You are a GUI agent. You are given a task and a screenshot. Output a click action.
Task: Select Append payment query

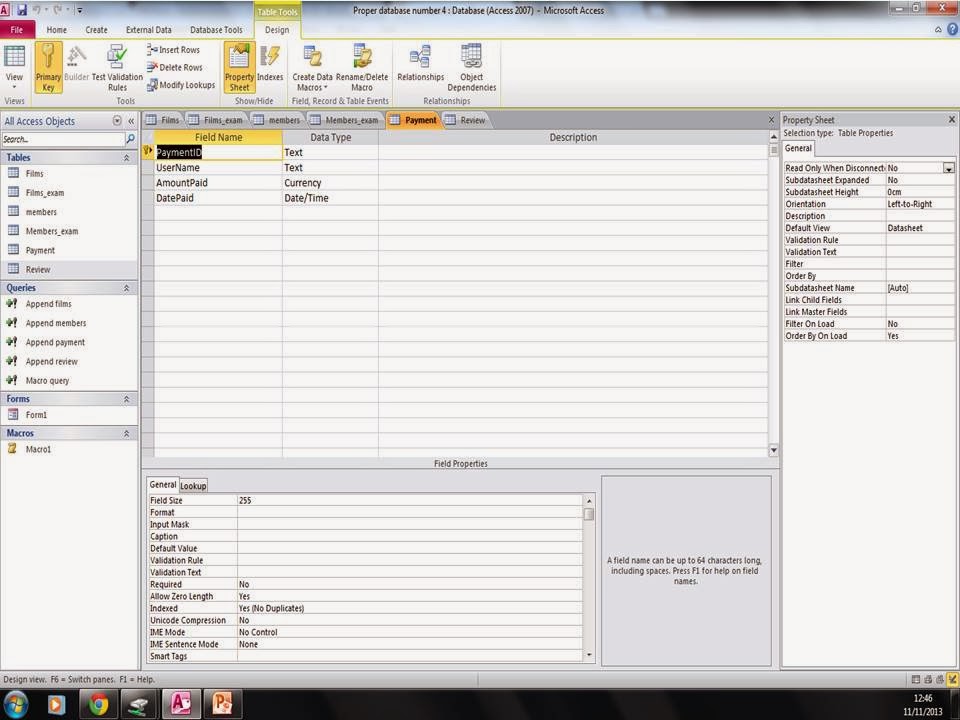click(55, 342)
